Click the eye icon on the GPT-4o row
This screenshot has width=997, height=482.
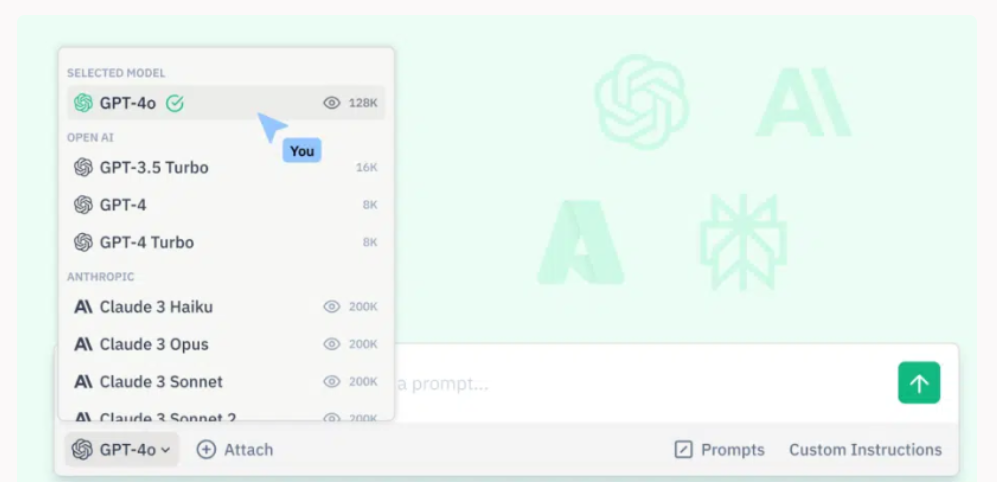tap(332, 103)
